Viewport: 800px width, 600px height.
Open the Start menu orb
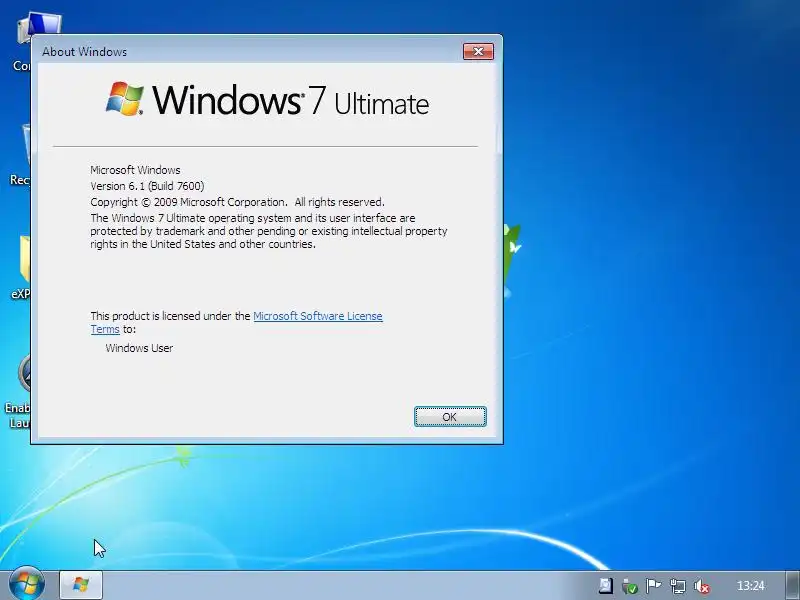pos(26,585)
